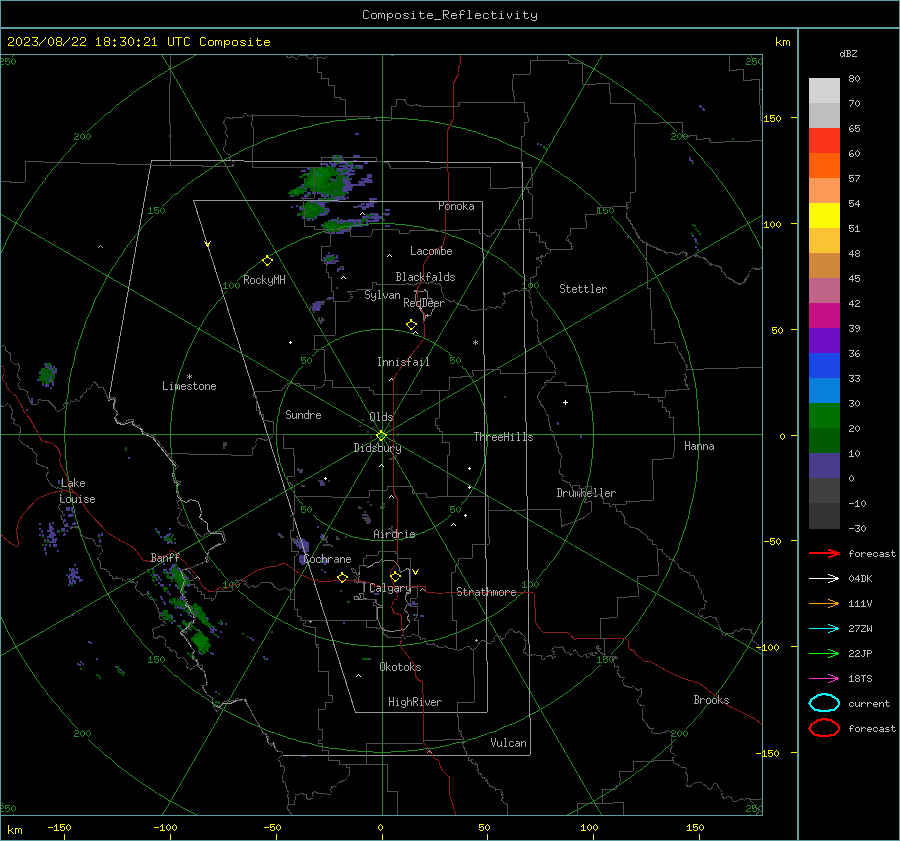This screenshot has height=841, width=900.
Task: Click the Ponoka city label
Action: pyautogui.click(x=456, y=206)
